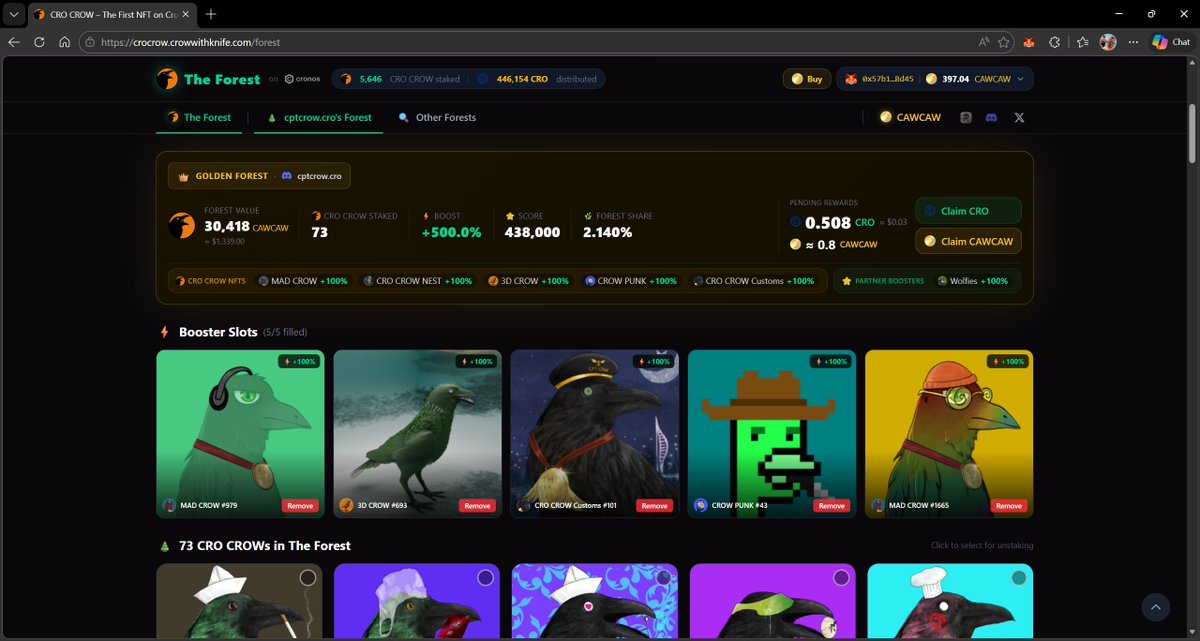The width and height of the screenshot is (1200, 641).
Task: Click the 446,154 CRO distributed stat
Action: pyautogui.click(x=536, y=79)
